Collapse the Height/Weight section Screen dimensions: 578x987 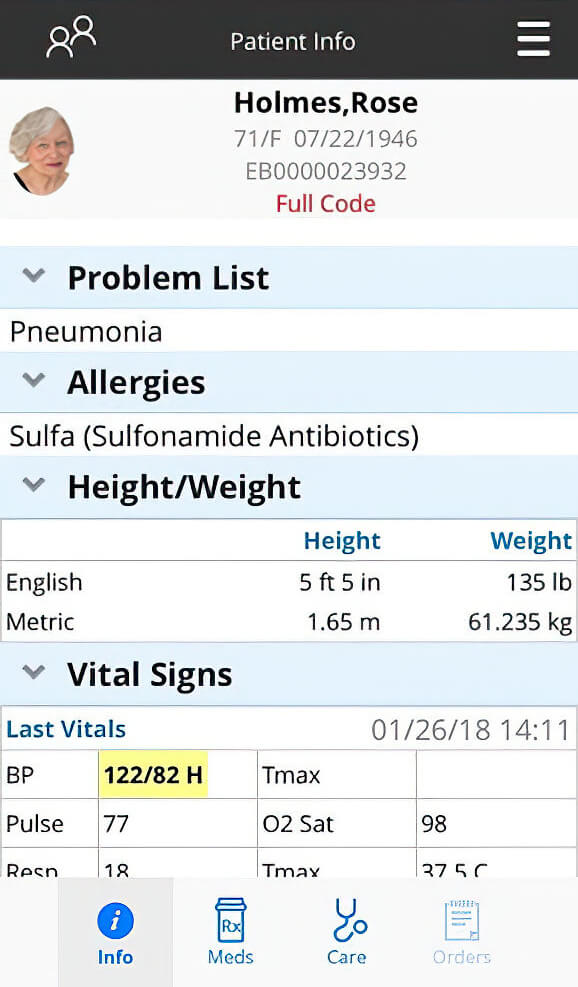33,485
